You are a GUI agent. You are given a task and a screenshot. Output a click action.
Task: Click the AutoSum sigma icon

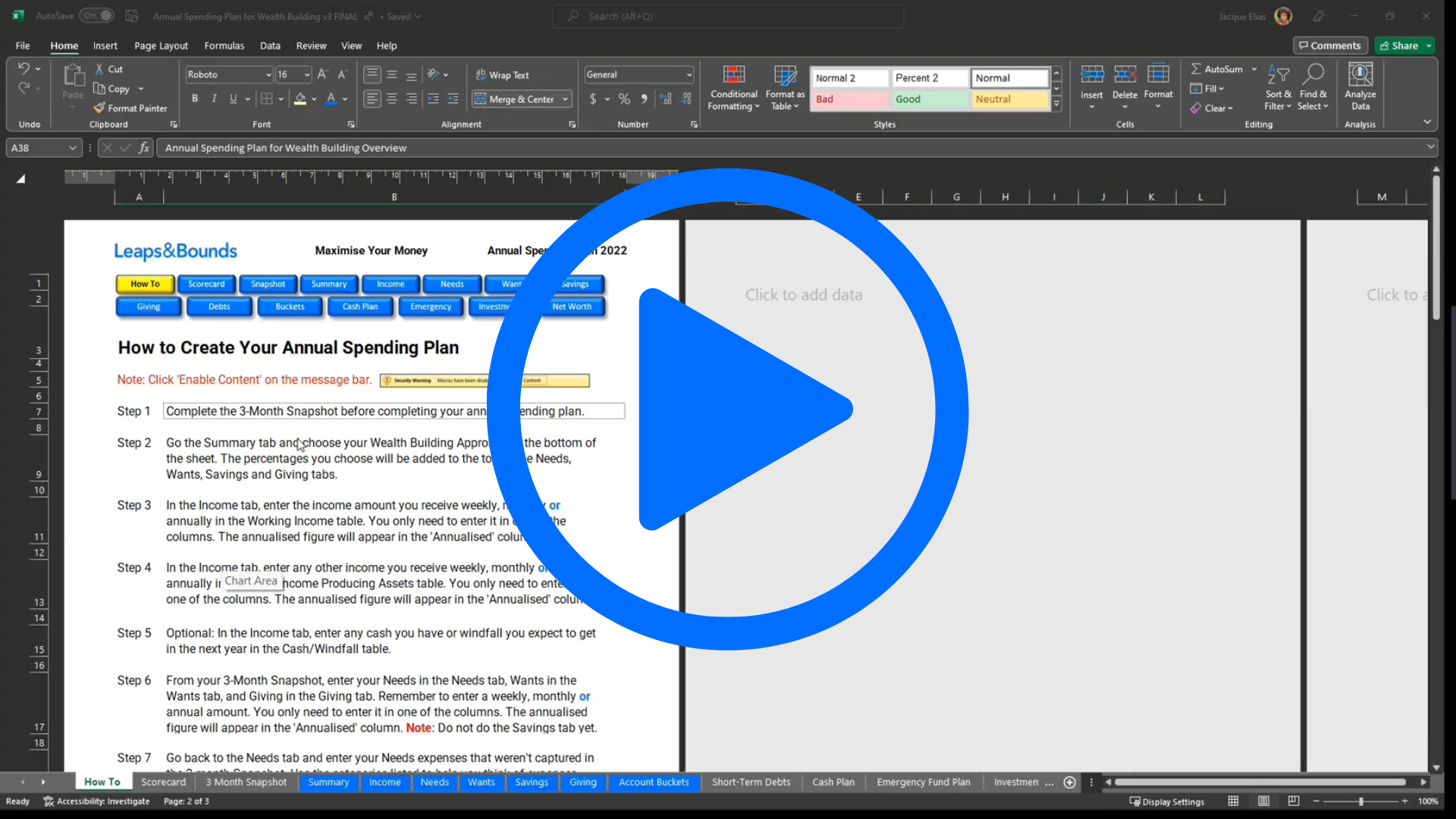(x=1196, y=69)
